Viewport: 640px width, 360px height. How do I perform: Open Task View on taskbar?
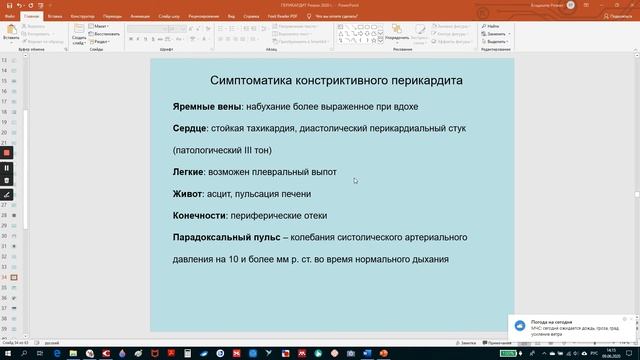tap(40, 353)
